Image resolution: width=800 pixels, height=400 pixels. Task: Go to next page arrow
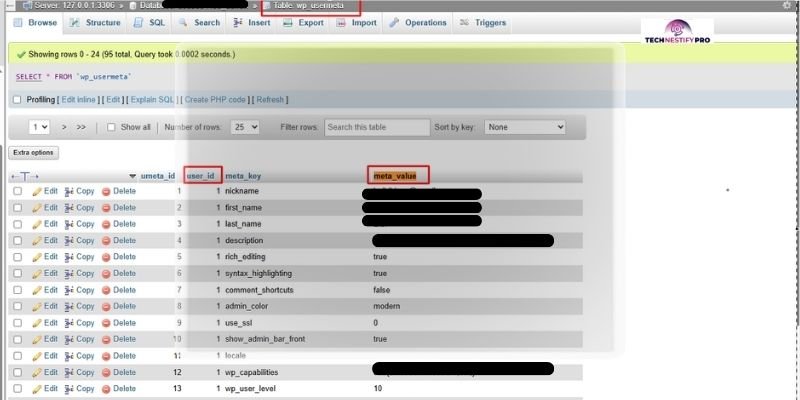(64, 127)
